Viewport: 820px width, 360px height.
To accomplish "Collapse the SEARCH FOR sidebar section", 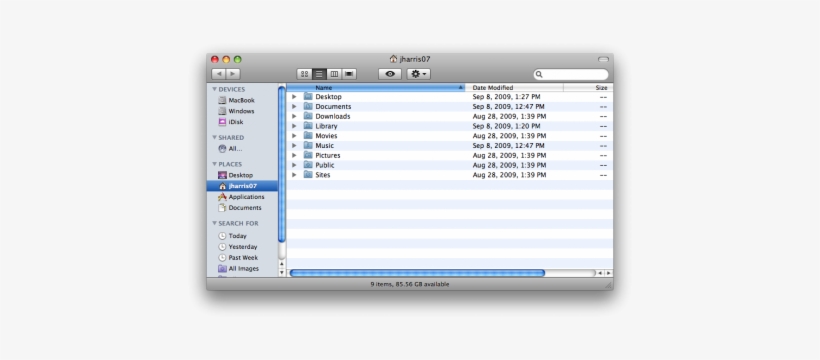I will click(x=214, y=223).
